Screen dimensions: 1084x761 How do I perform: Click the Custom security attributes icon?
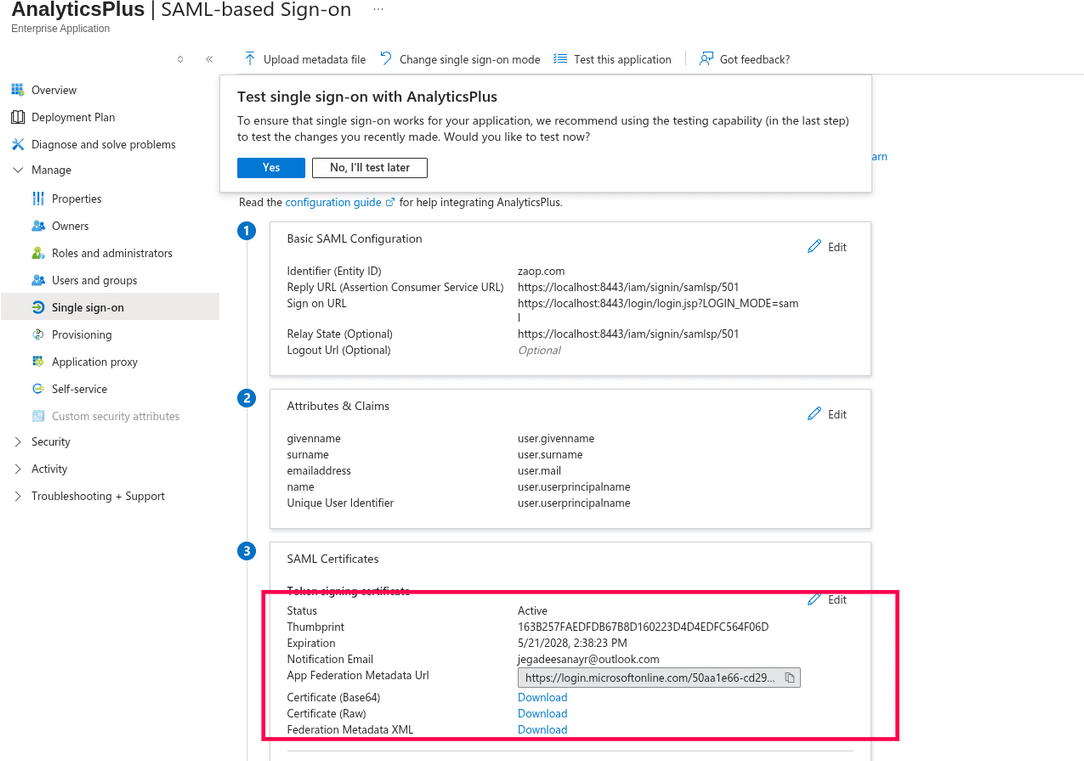tap(38, 416)
